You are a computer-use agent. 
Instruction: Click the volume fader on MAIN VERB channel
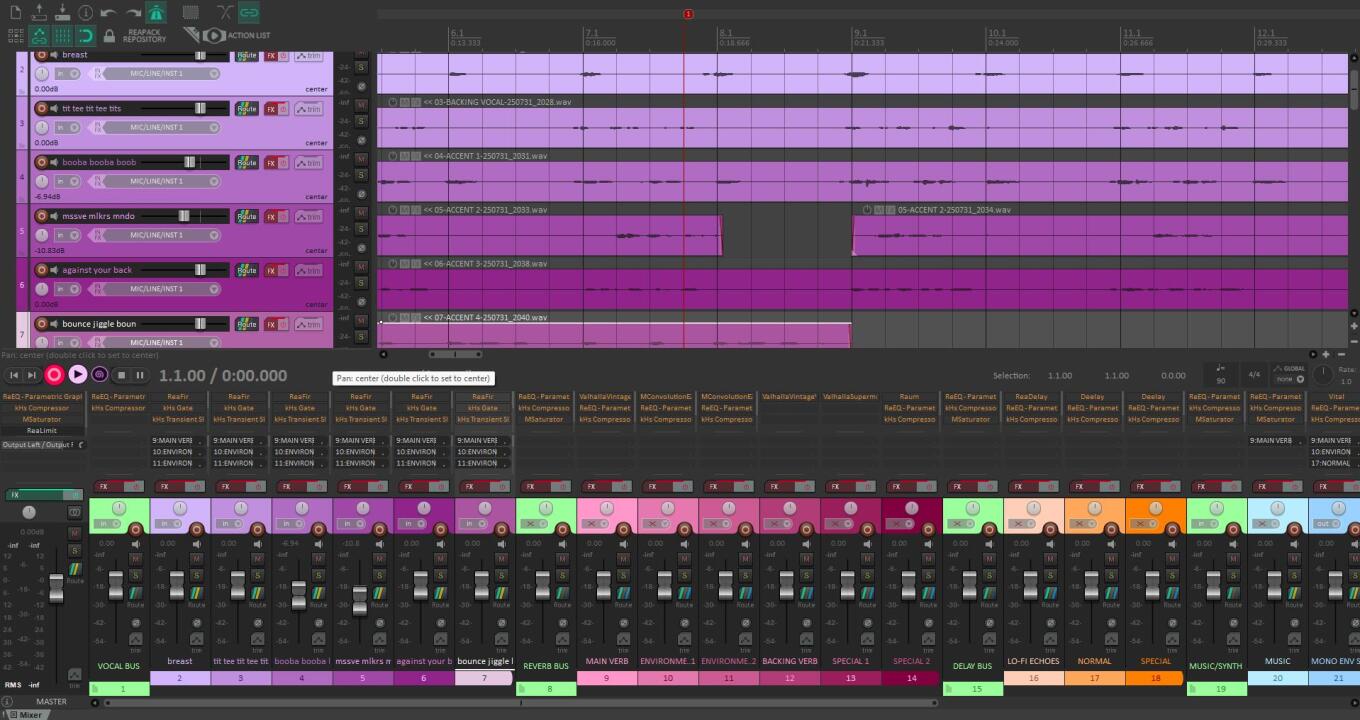coord(604,585)
